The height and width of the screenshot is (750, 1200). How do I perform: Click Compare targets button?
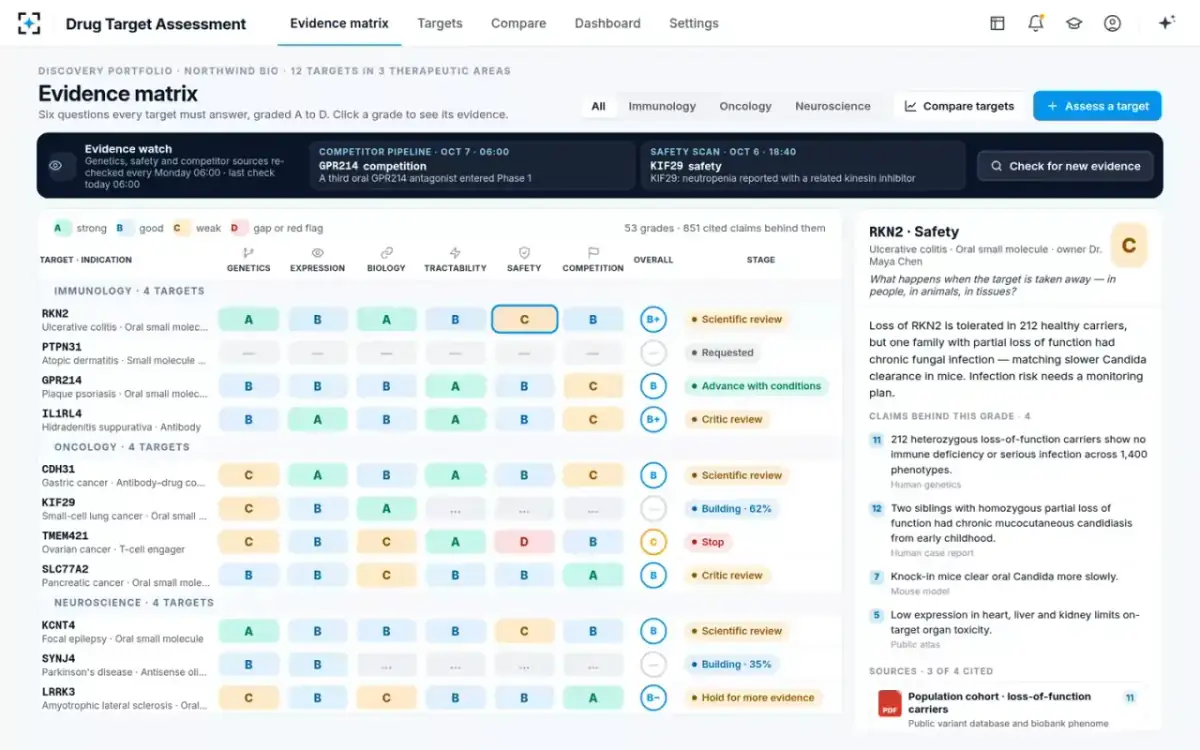959,106
